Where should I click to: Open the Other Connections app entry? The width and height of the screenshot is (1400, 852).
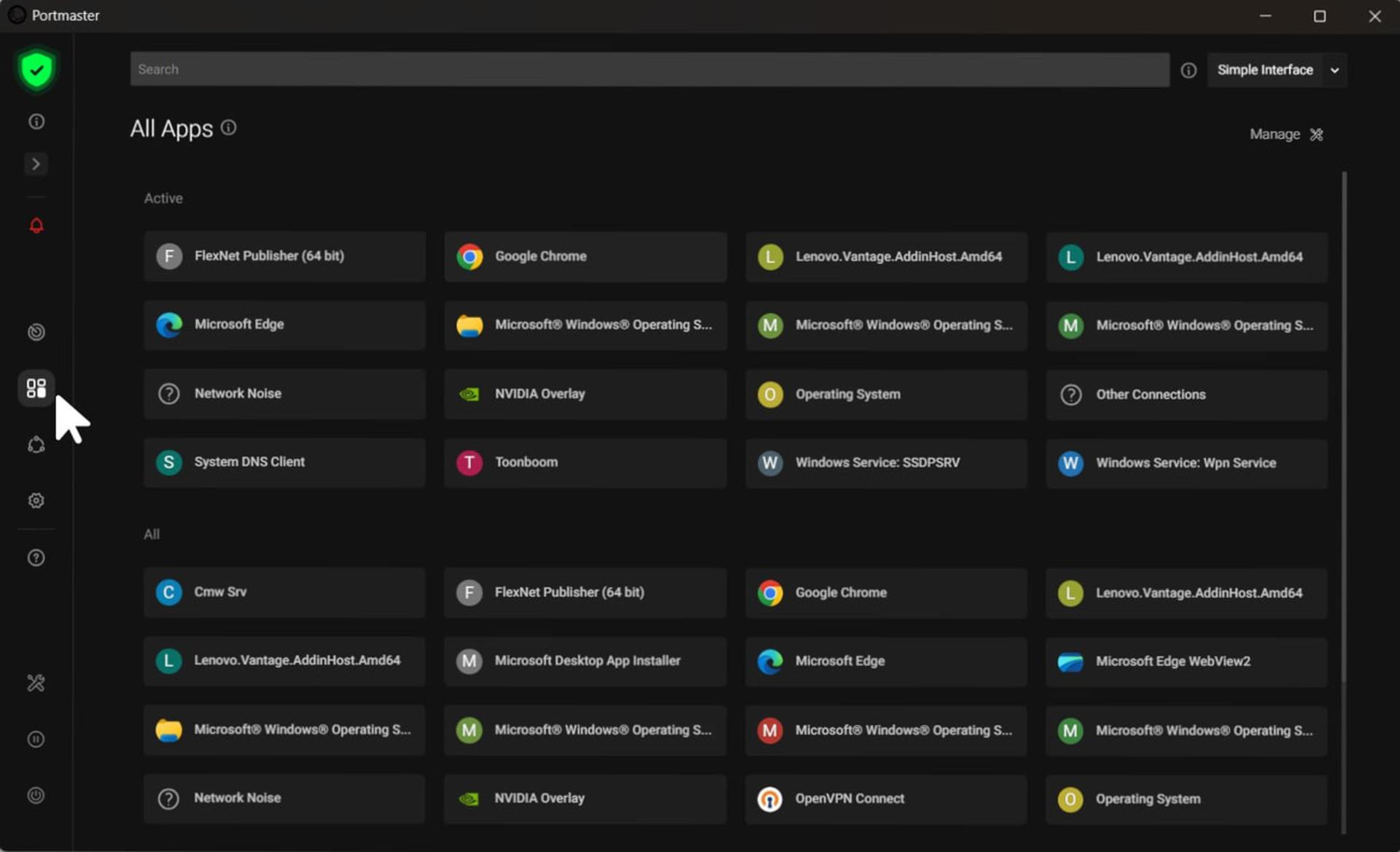[x=1186, y=395]
